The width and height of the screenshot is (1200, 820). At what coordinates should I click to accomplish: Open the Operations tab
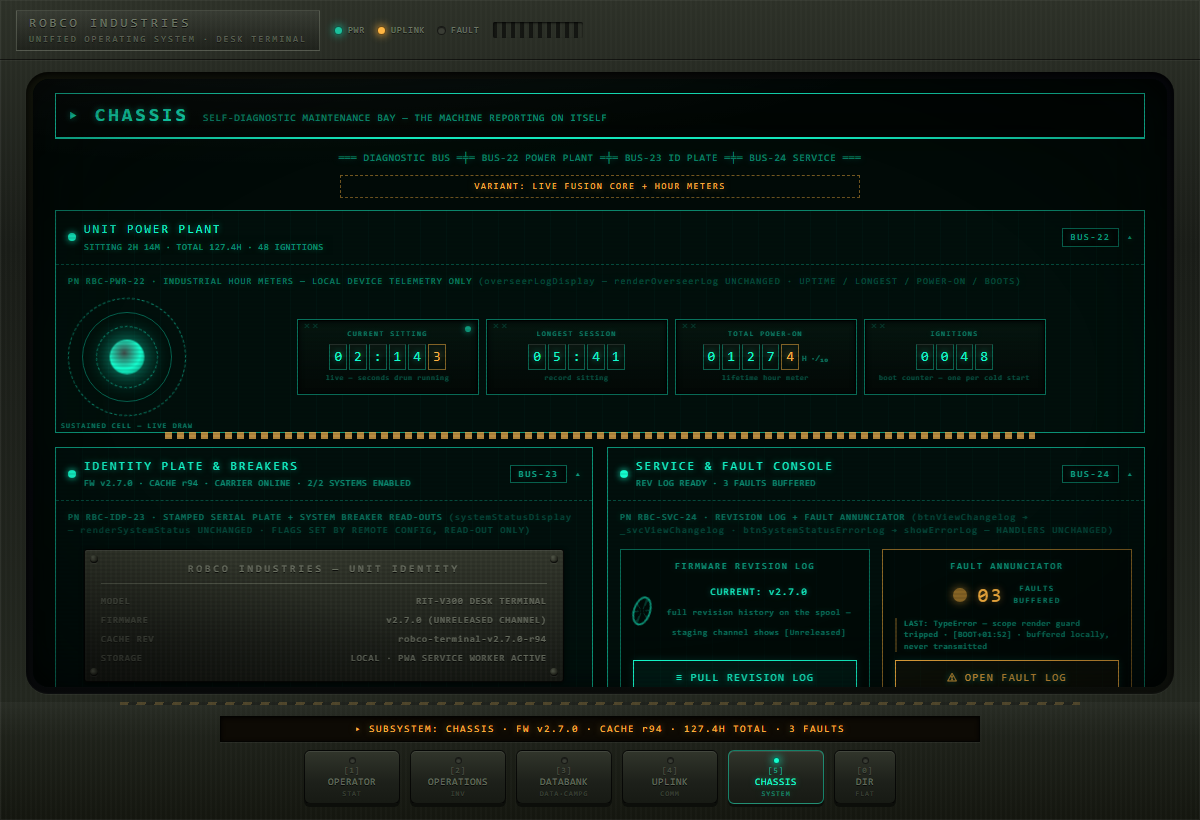tap(458, 777)
